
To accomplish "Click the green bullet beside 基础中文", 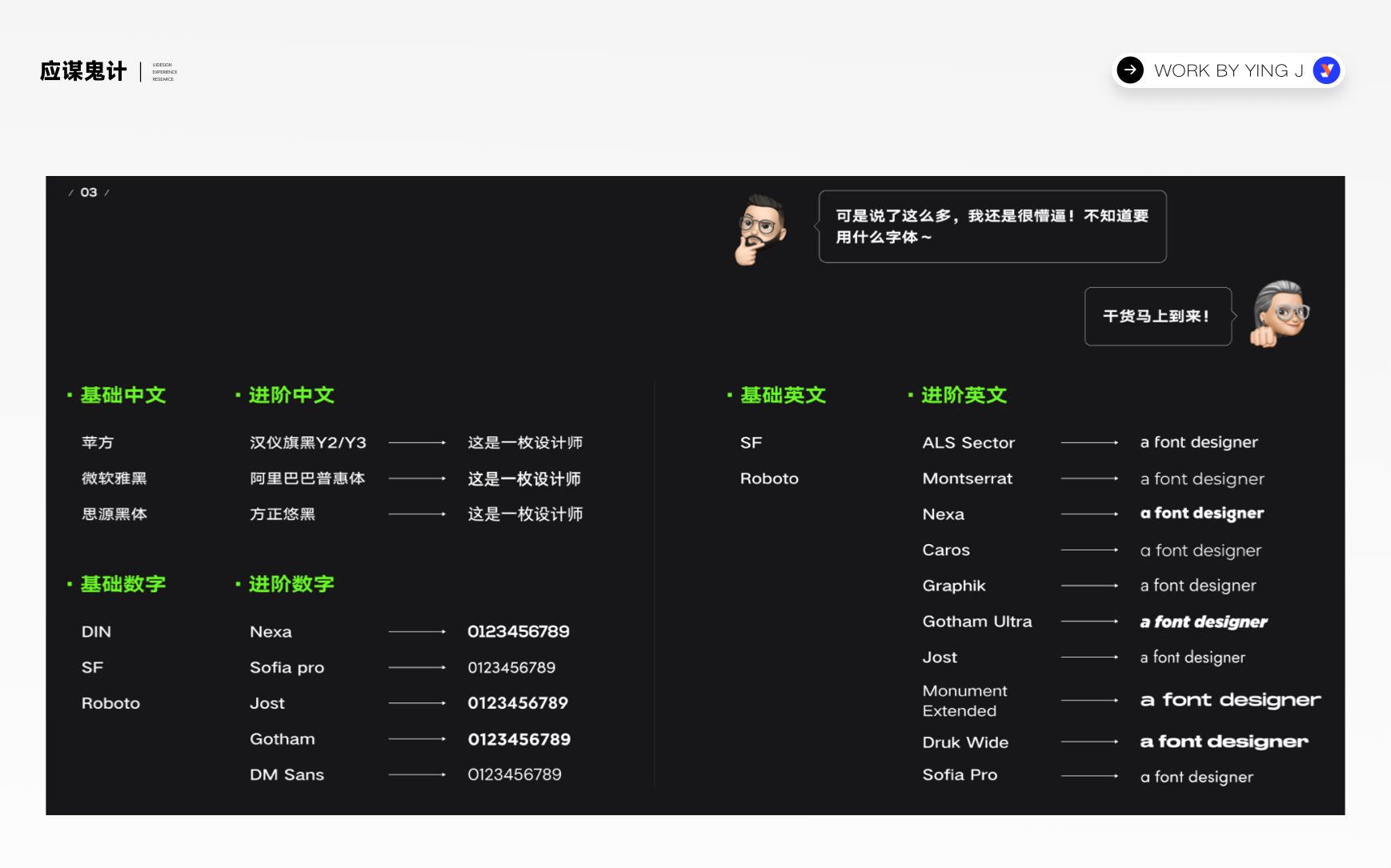I will point(68,395).
